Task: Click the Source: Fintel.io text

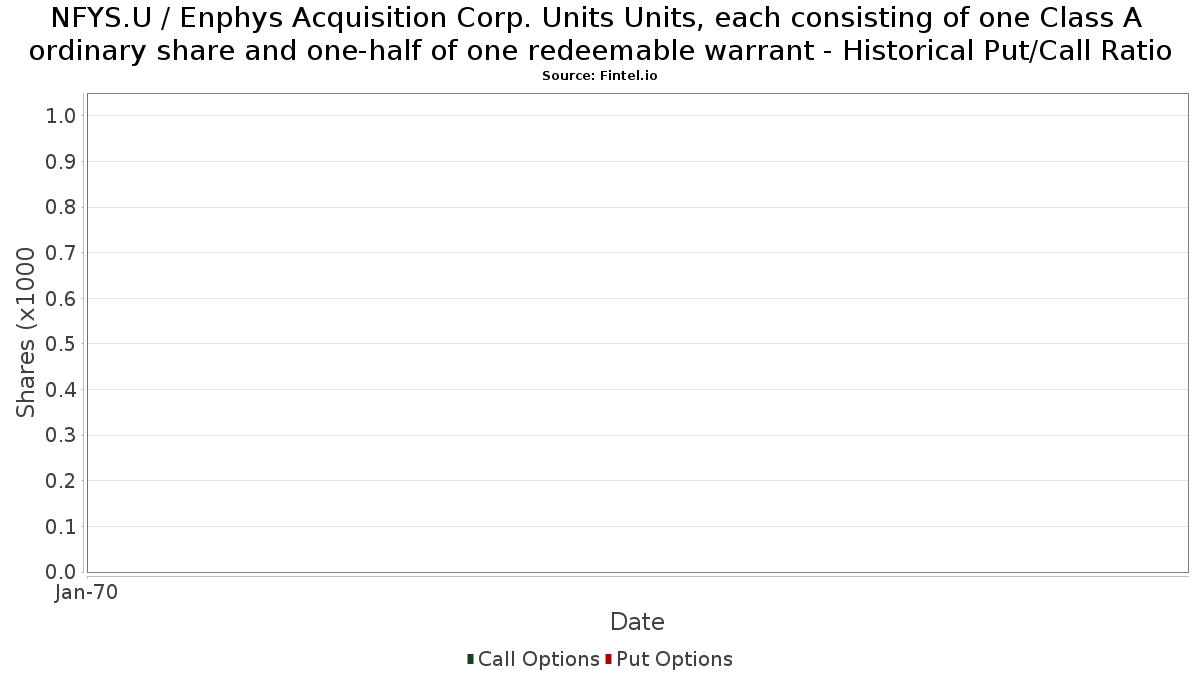Action: point(600,76)
